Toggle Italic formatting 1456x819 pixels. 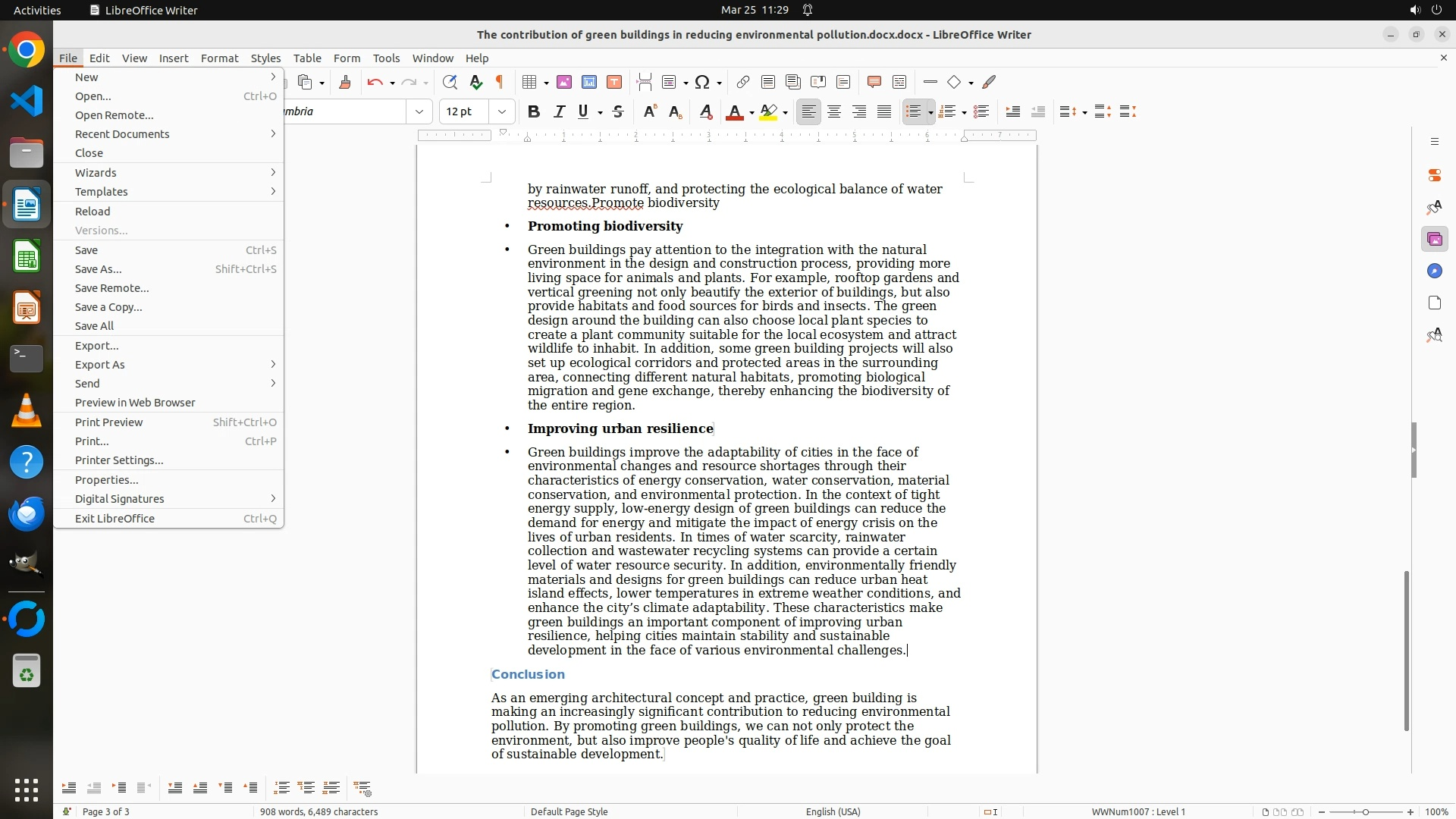tap(559, 112)
